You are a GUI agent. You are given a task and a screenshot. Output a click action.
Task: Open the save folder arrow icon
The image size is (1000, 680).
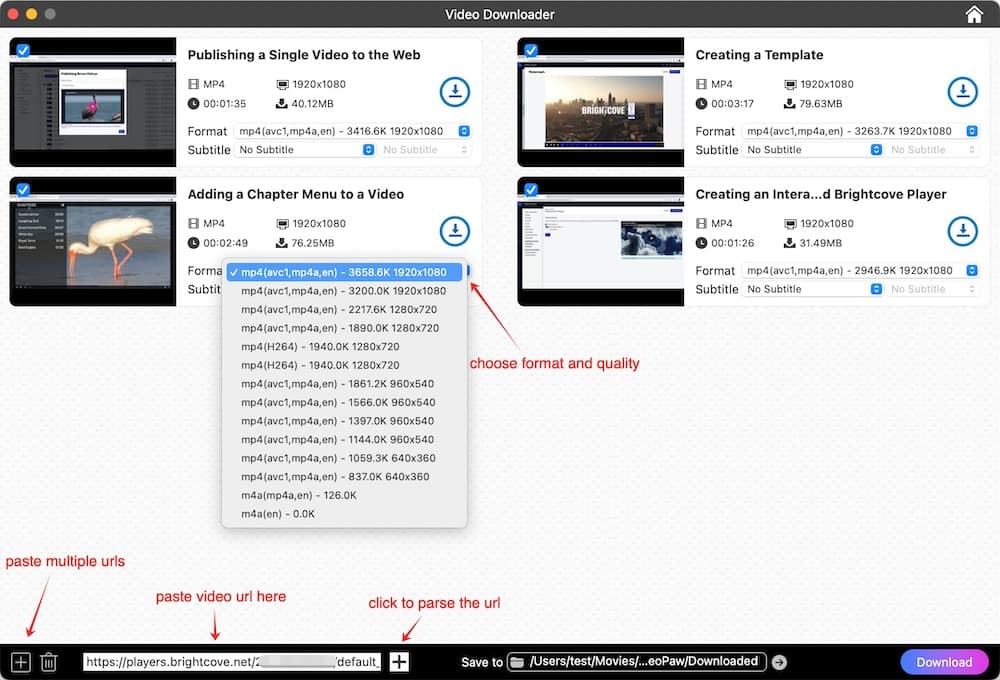pyautogui.click(x=780, y=662)
